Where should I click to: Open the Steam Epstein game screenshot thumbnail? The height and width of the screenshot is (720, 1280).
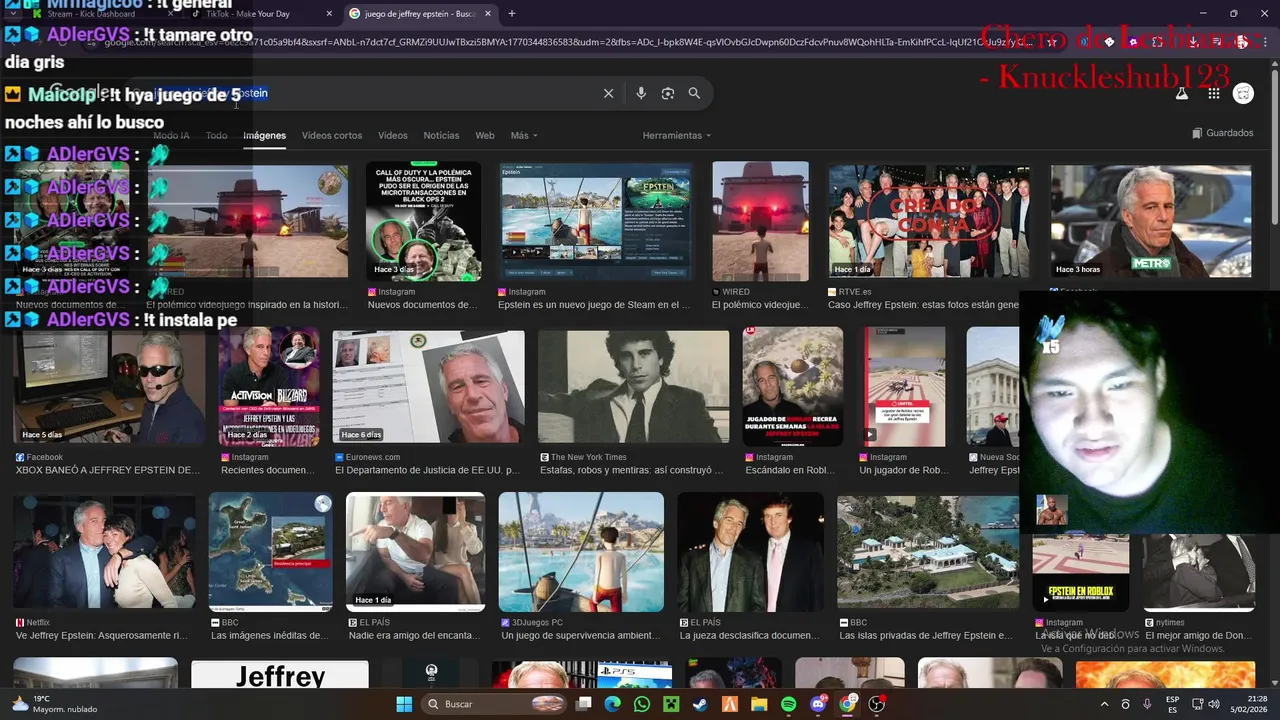point(596,221)
